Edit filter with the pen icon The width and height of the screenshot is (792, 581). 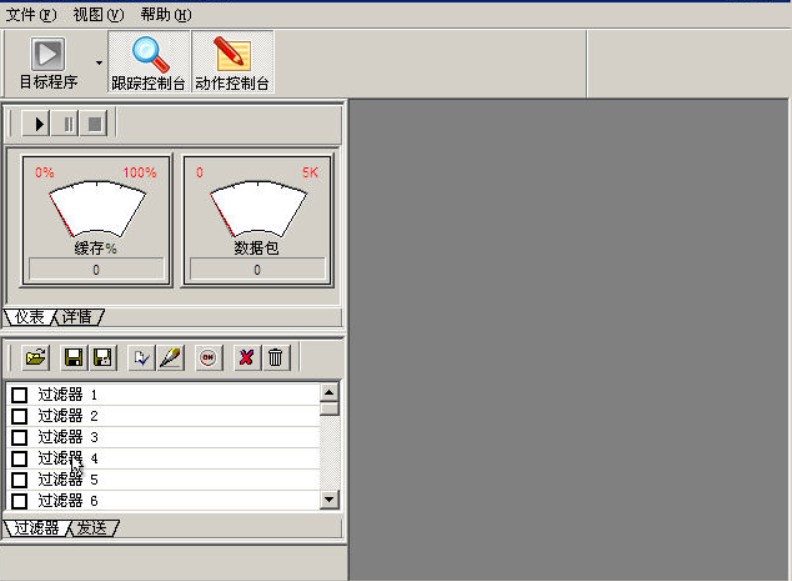171,358
